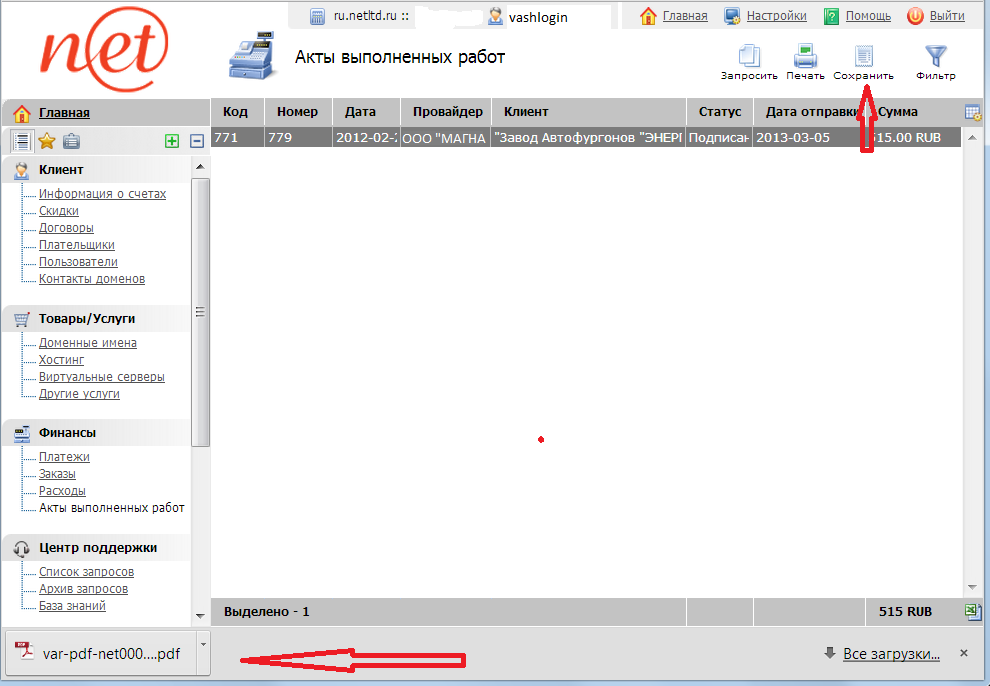Sort table by Дата column header
Viewport: 990px width, 686px height.
359,112
